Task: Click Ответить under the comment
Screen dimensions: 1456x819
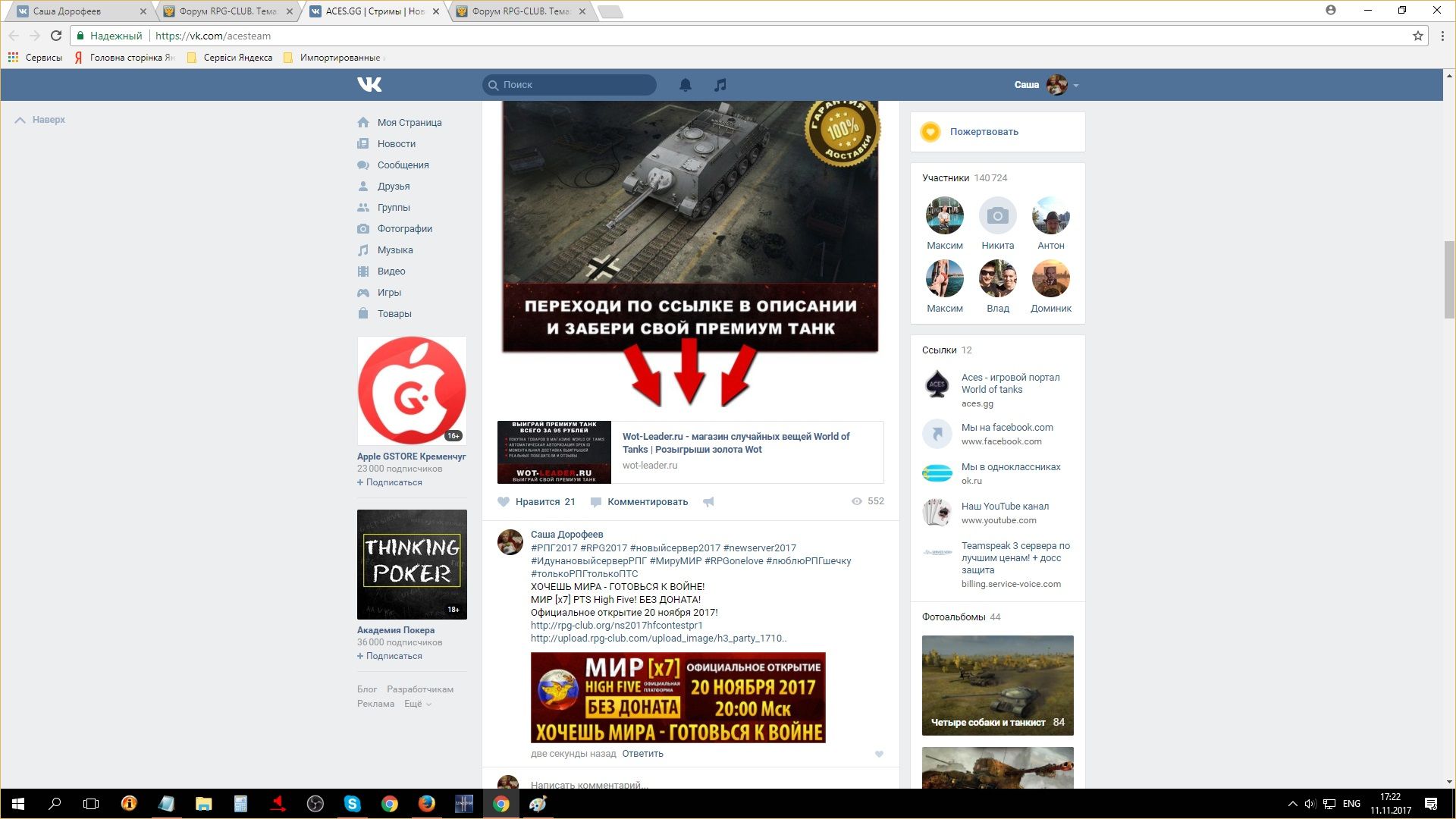Action: [x=642, y=754]
